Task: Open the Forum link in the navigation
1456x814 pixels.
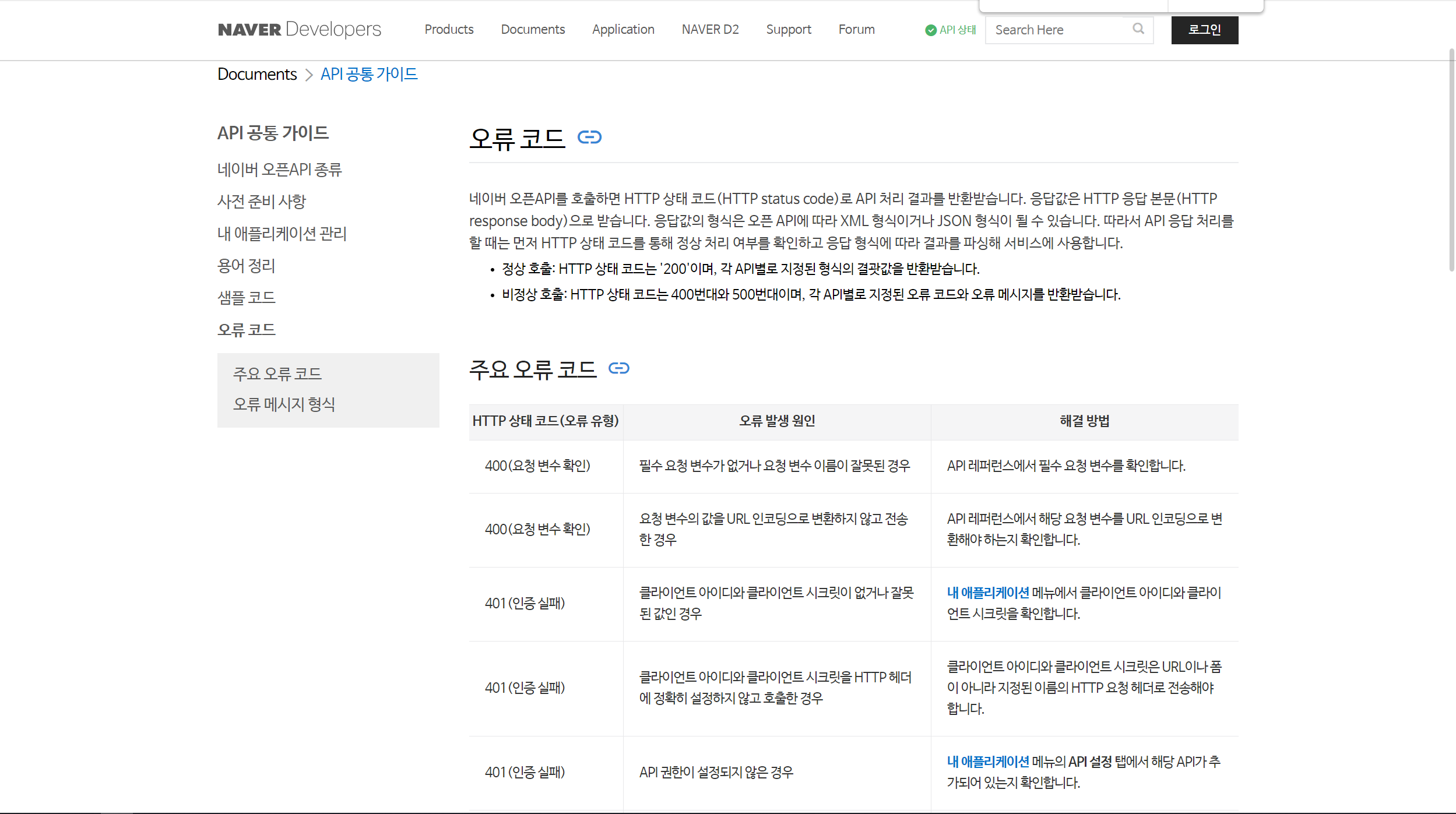Action: click(x=856, y=30)
